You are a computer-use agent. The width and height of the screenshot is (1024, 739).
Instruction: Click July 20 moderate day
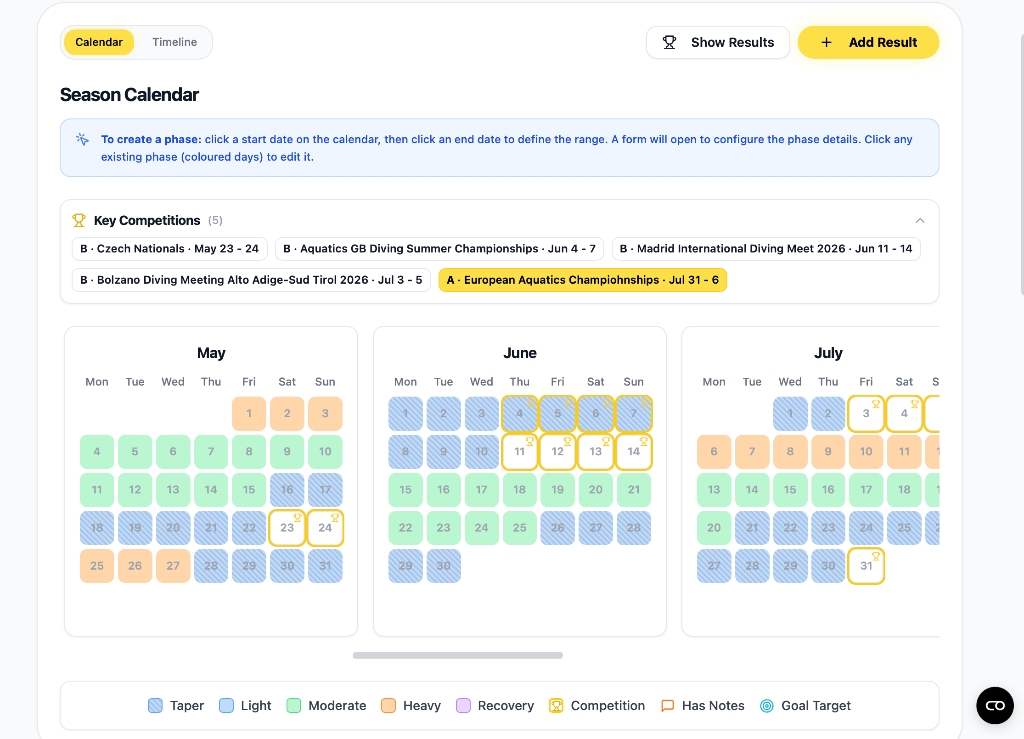[714, 527]
